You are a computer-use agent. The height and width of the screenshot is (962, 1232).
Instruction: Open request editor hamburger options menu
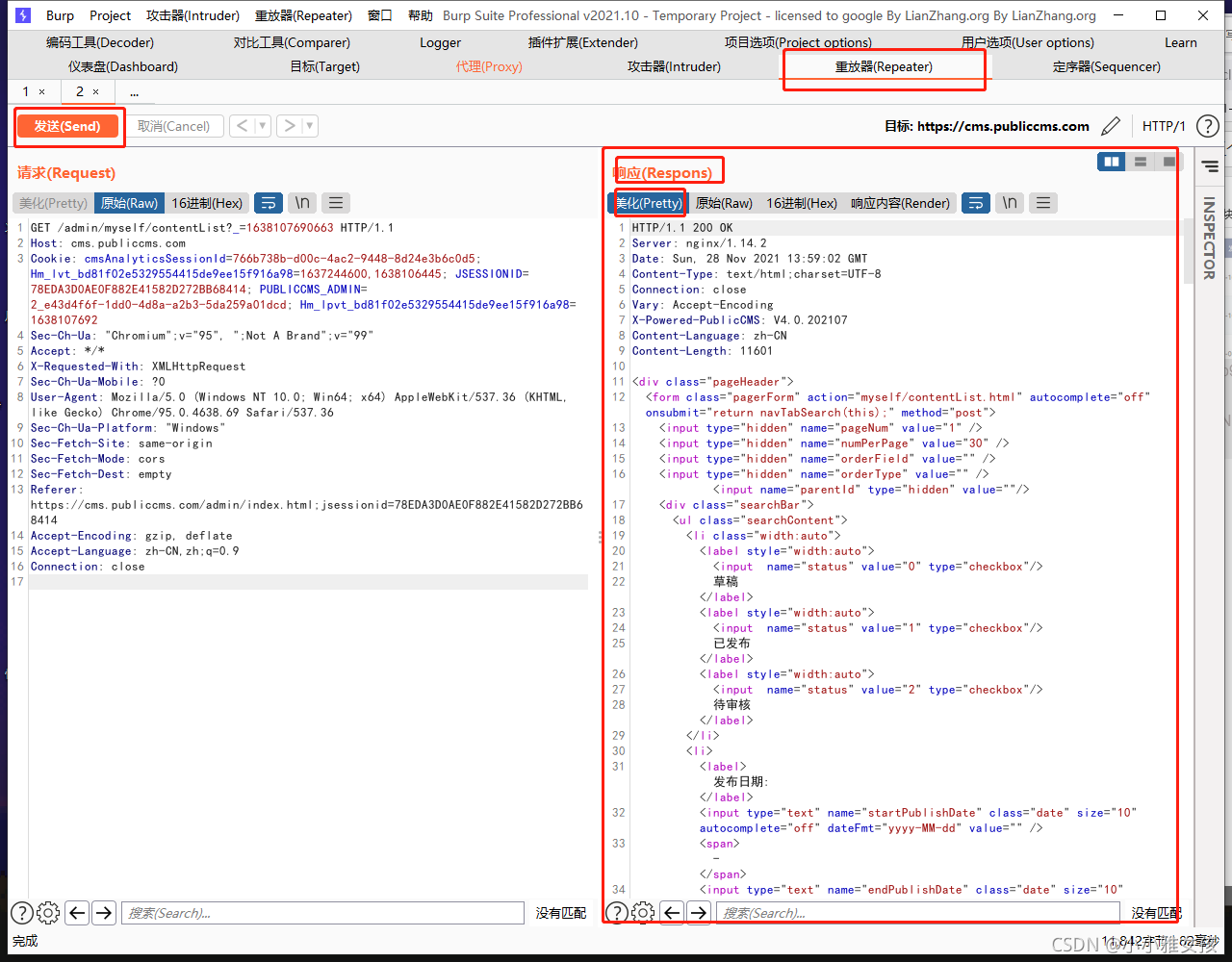(335, 203)
